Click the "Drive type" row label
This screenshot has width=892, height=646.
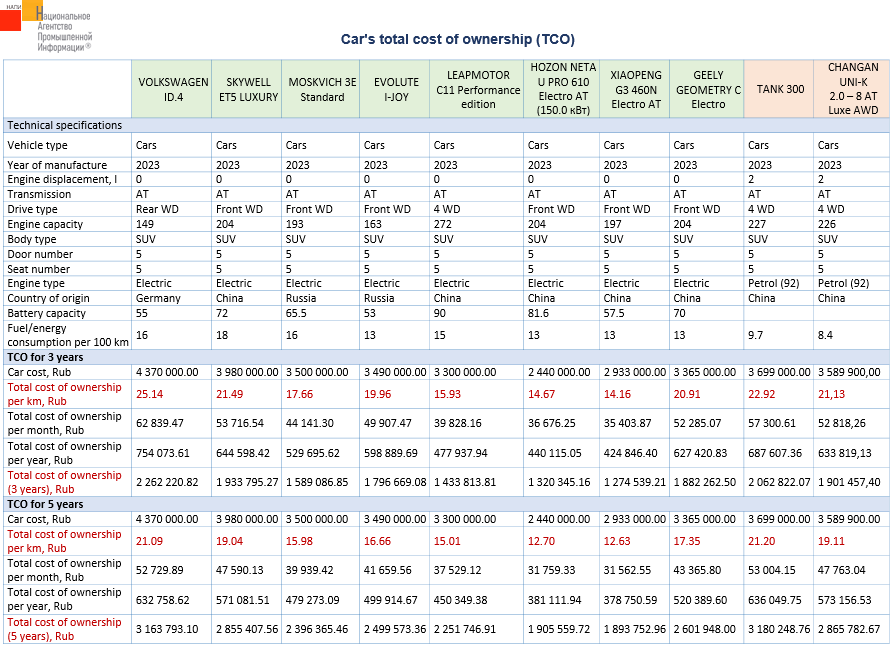point(32,209)
